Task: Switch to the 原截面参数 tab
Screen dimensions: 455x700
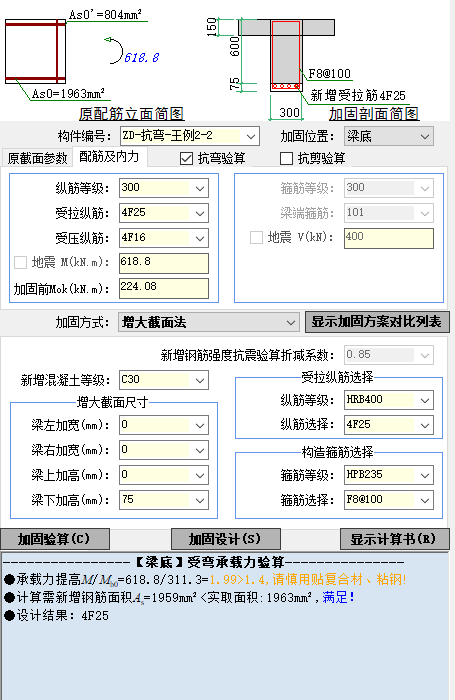Action: tap(38, 158)
